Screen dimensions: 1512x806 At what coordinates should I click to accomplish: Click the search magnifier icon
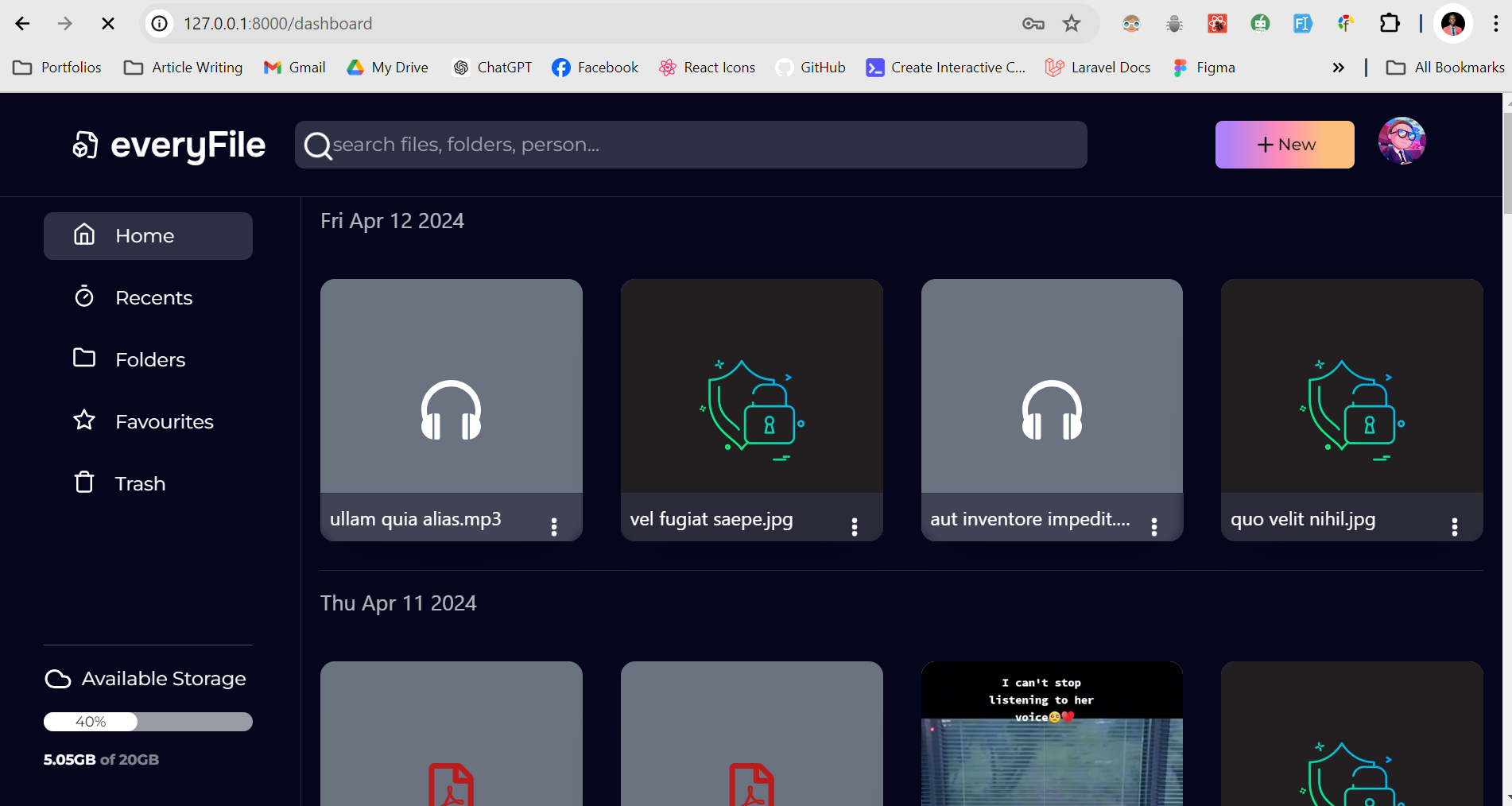tap(317, 145)
